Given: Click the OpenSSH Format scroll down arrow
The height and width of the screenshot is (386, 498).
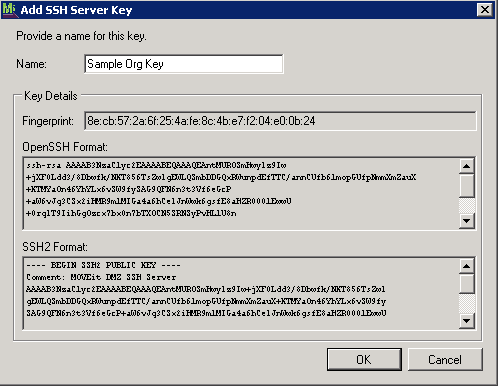Looking at the screenshot, I should click(467, 221).
